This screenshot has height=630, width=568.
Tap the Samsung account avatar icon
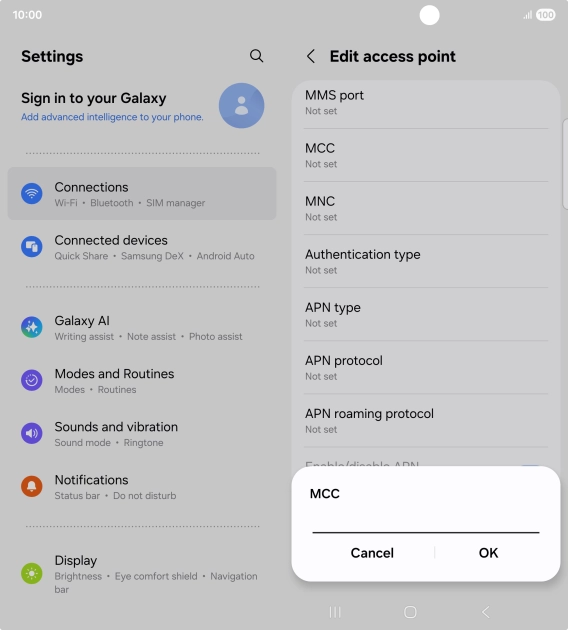[x=241, y=106]
